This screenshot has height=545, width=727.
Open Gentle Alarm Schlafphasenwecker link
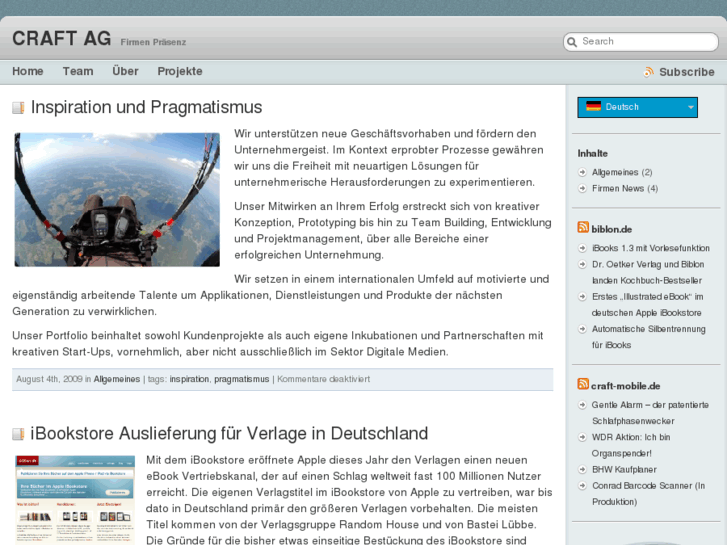click(650, 413)
